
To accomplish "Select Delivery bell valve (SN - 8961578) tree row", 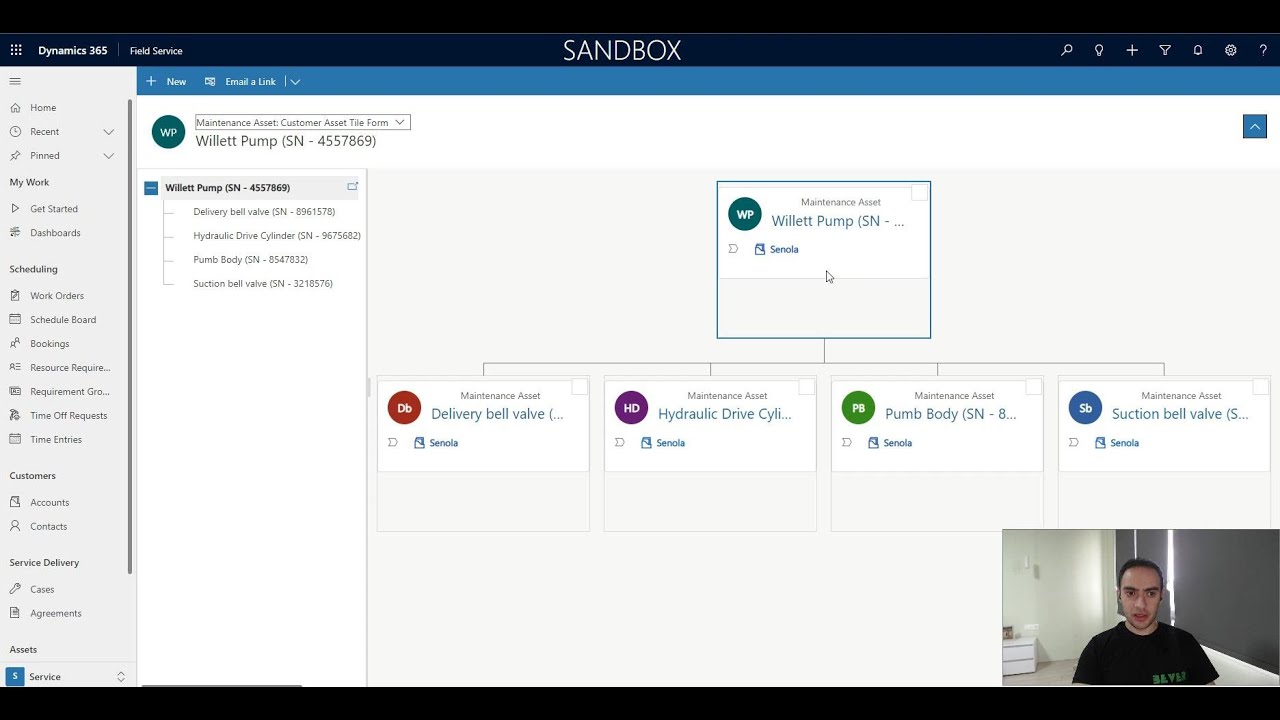I will 264,212.
